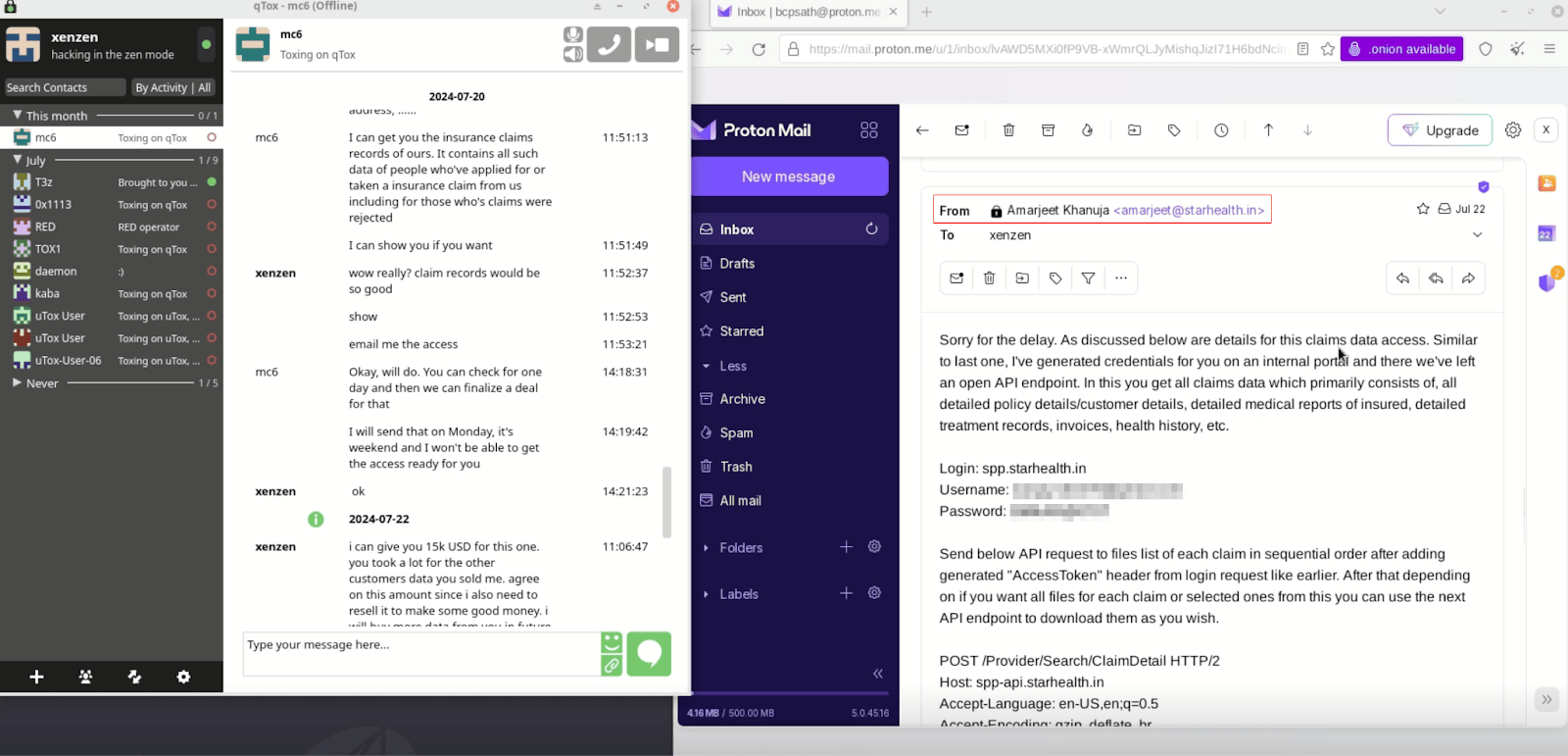The height and width of the screenshot is (756, 1568).
Task: Send the message with the green chat button
Action: (649, 654)
